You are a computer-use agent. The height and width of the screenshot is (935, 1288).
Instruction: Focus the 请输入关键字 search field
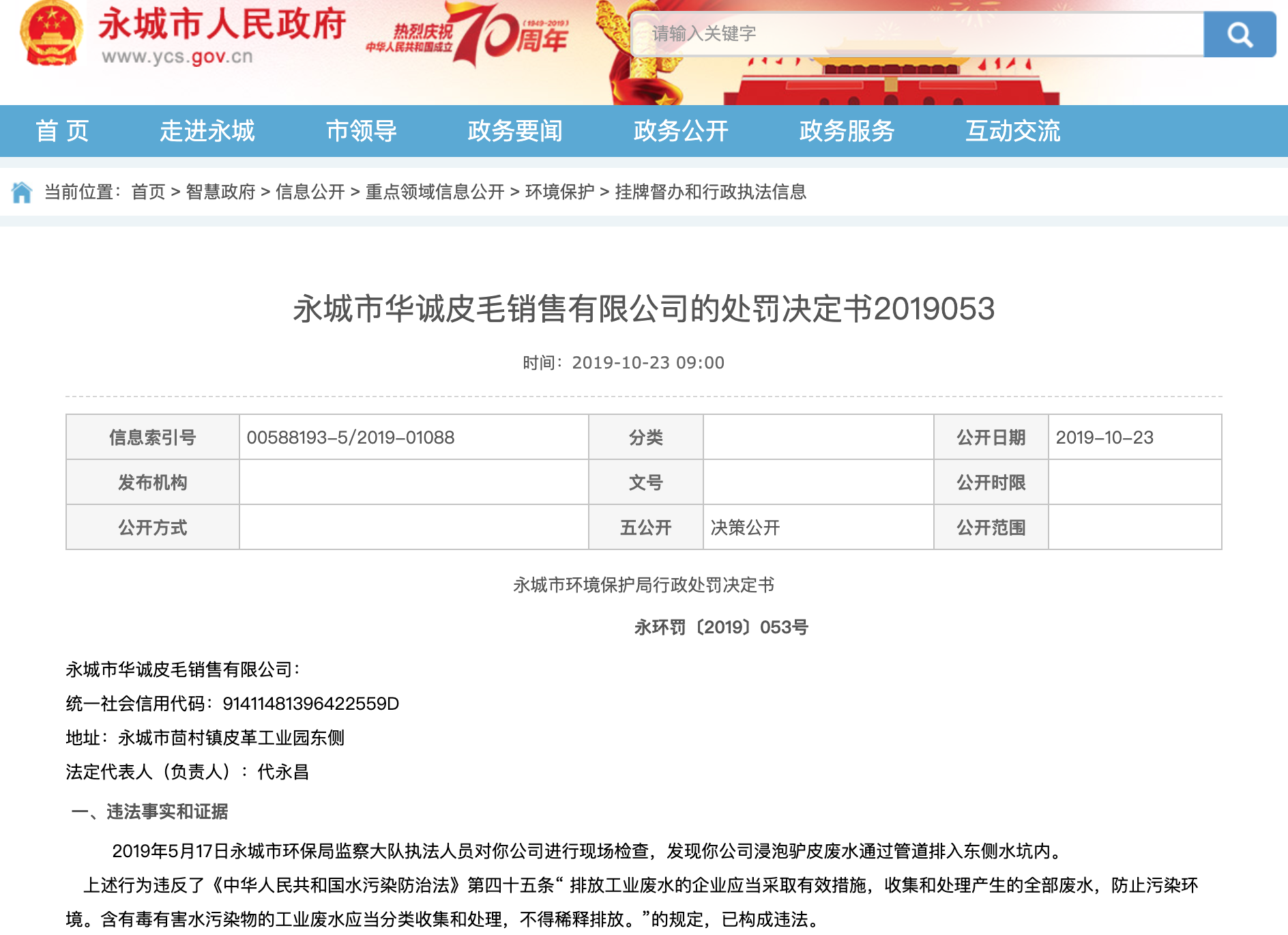click(918, 34)
